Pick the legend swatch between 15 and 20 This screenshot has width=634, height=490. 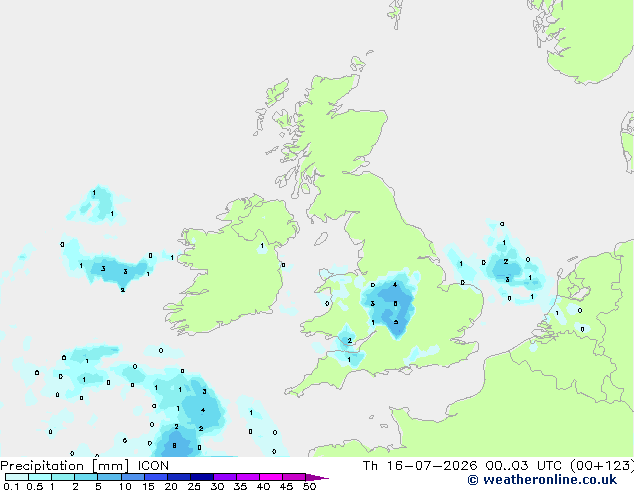point(156,477)
